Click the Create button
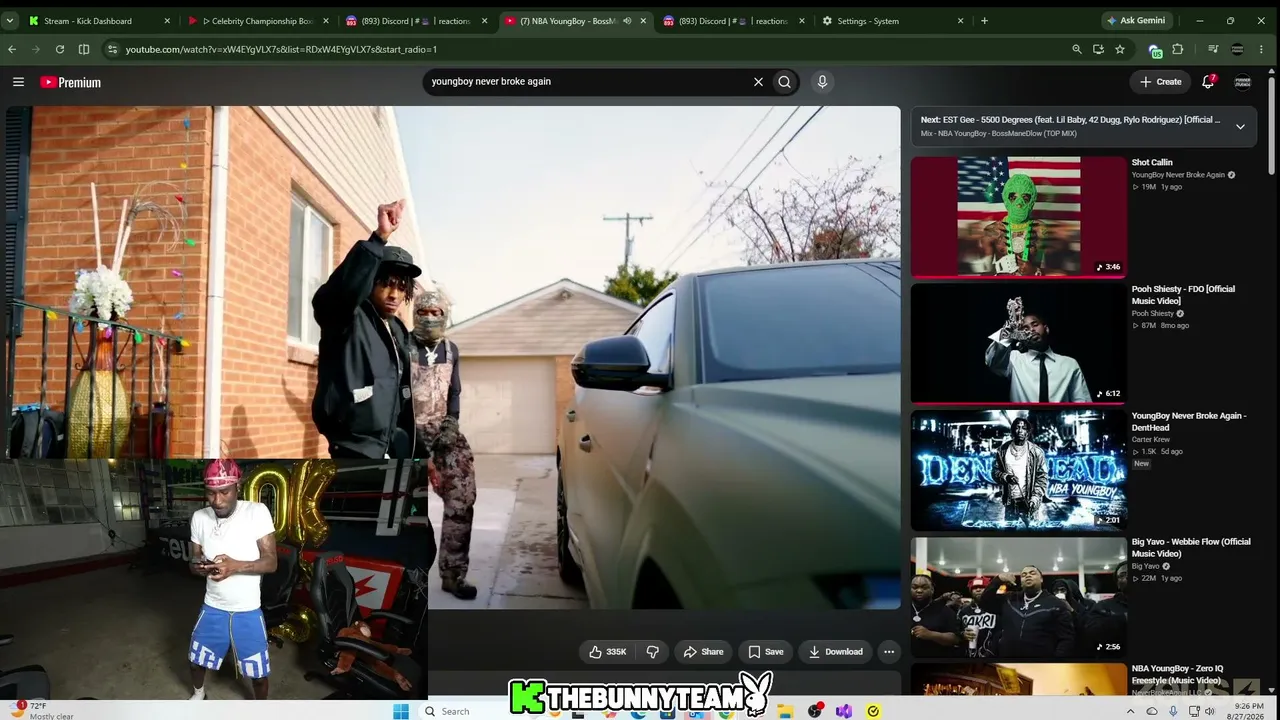Viewport: 1280px width, 720px height. (1161, 82)
